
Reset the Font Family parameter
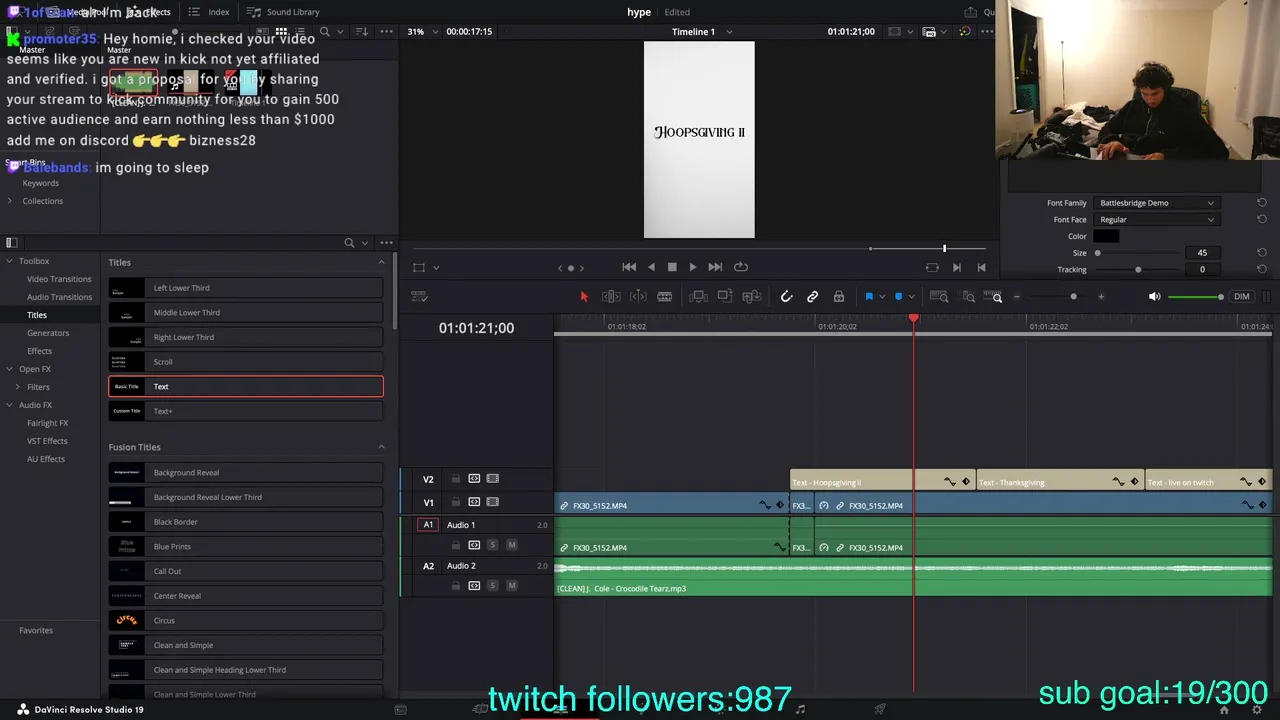click(1262, 203)
